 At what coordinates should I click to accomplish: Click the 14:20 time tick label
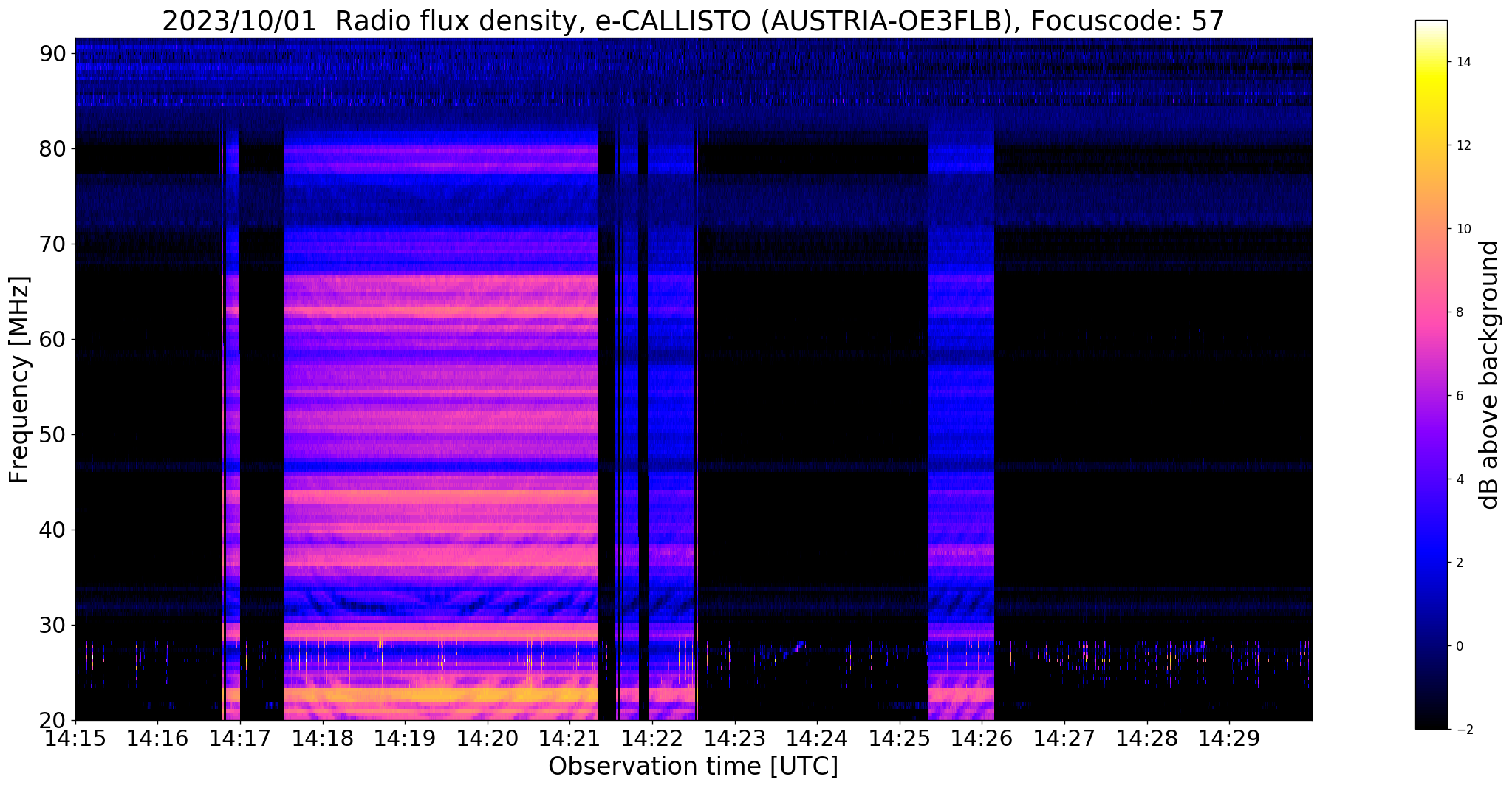click(x=488, y=738)
